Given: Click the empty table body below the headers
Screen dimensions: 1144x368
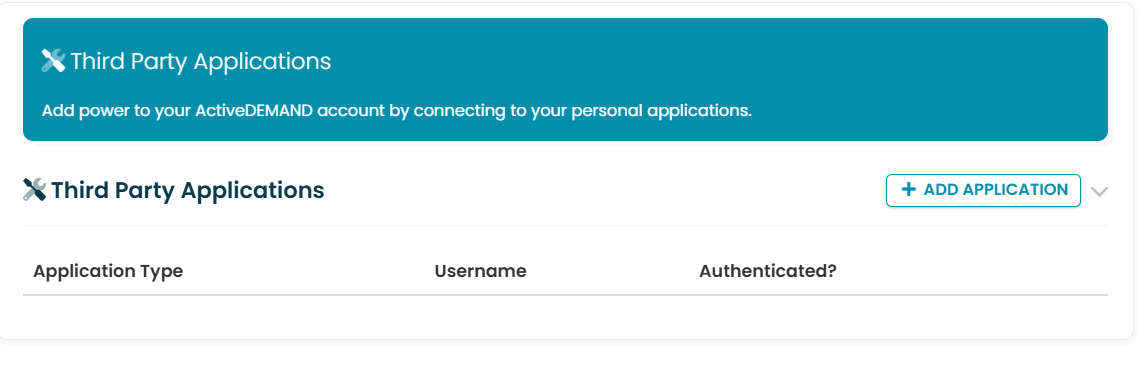Looking at the screenshot, I should point(565,315).
